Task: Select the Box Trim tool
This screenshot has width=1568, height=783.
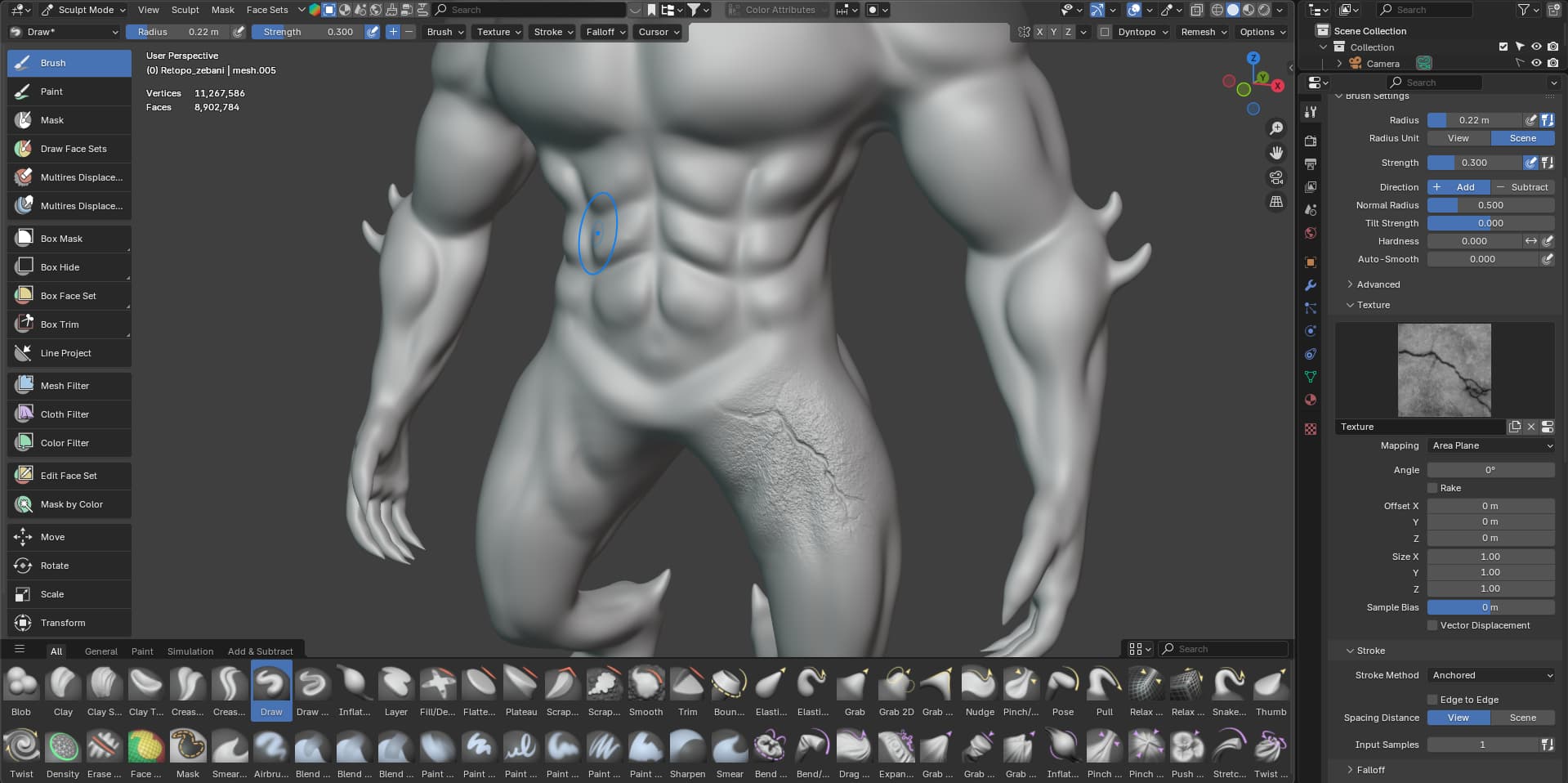Action: (x=69, y=324)
